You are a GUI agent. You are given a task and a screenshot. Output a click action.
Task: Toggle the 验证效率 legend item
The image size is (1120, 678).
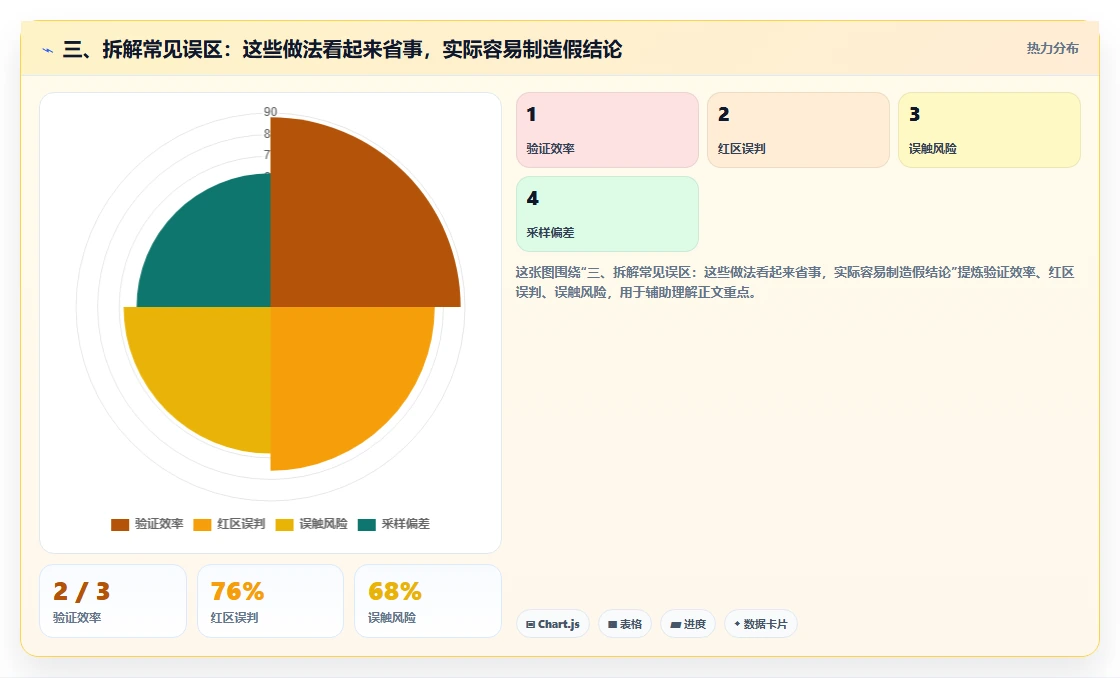[147, 524]
